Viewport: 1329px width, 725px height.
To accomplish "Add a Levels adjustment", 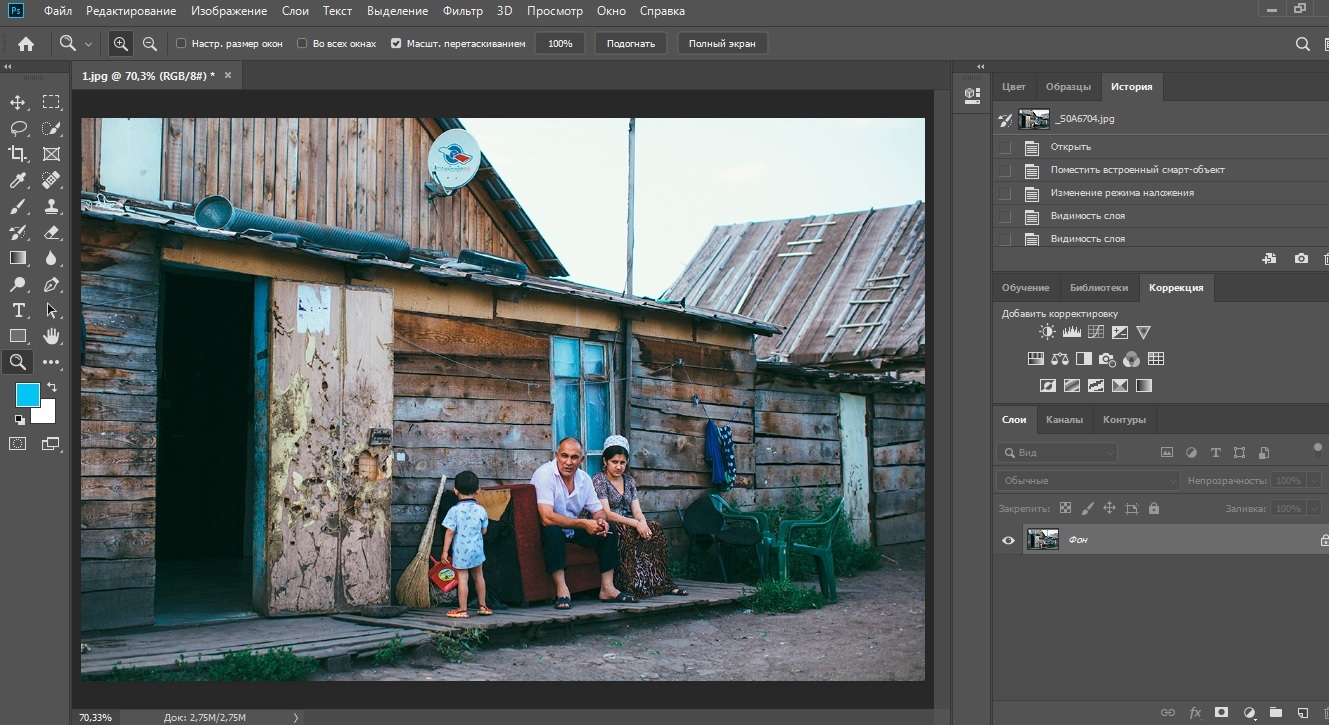I will 1071,332.
